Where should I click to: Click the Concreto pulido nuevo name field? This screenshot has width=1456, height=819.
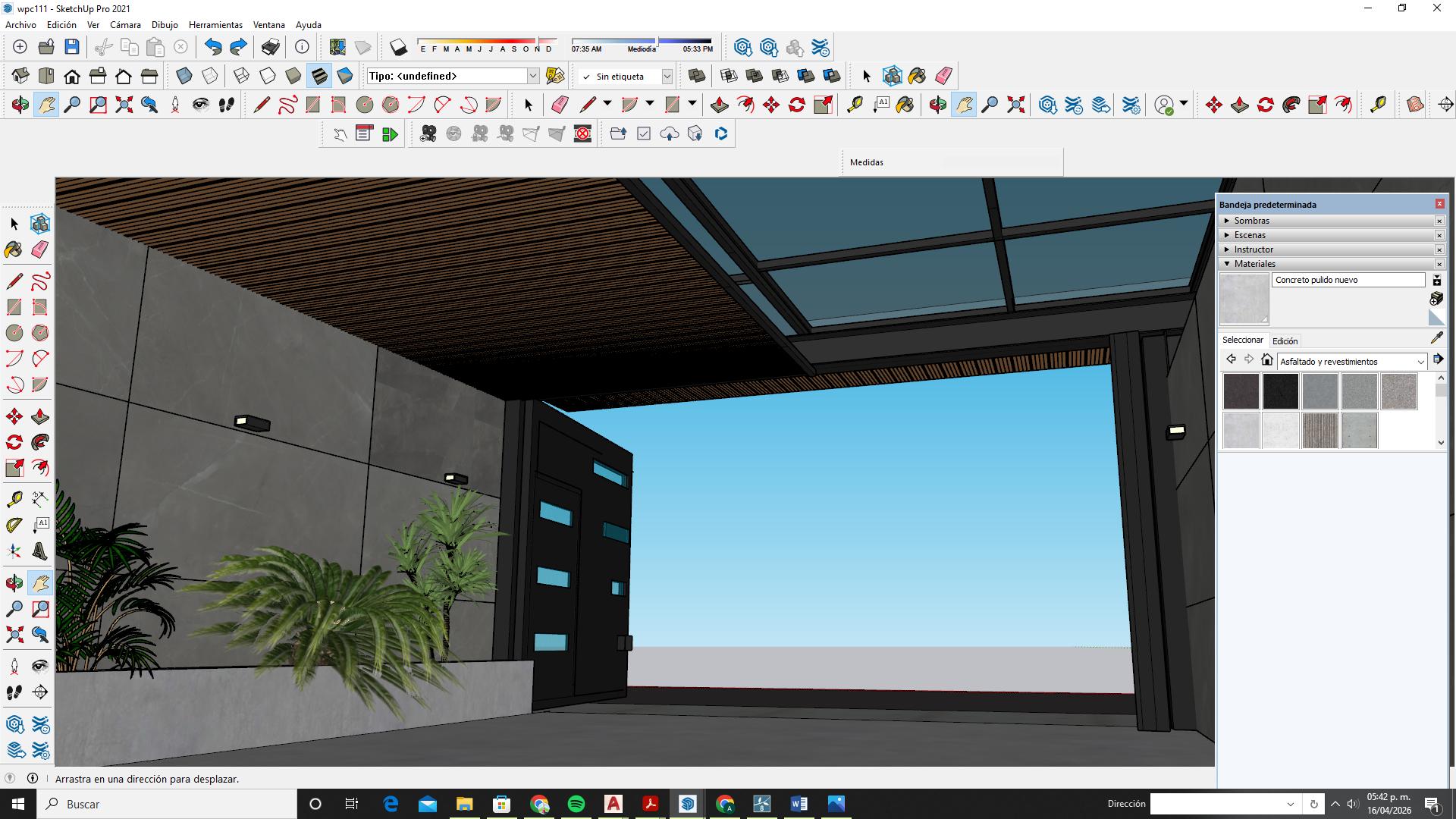1348,280
